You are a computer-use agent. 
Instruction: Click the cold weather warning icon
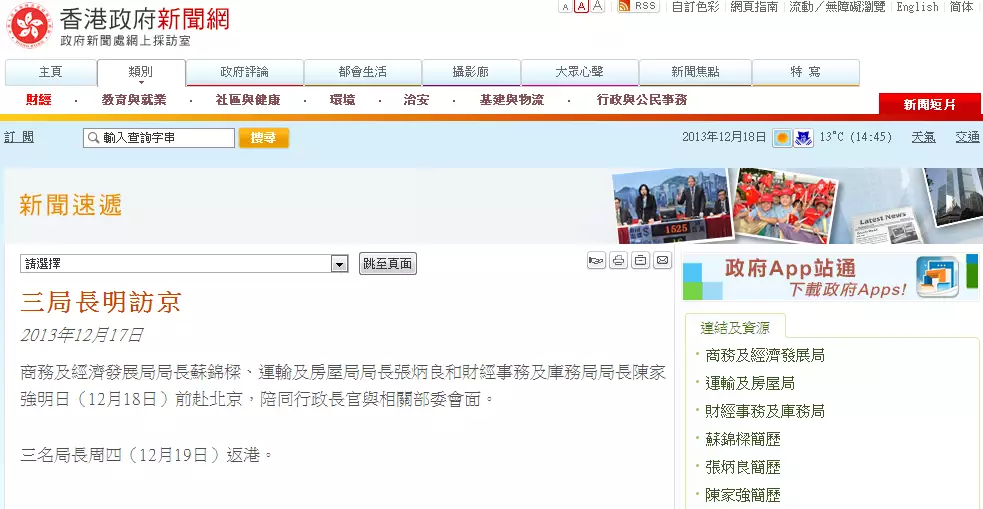803,138
